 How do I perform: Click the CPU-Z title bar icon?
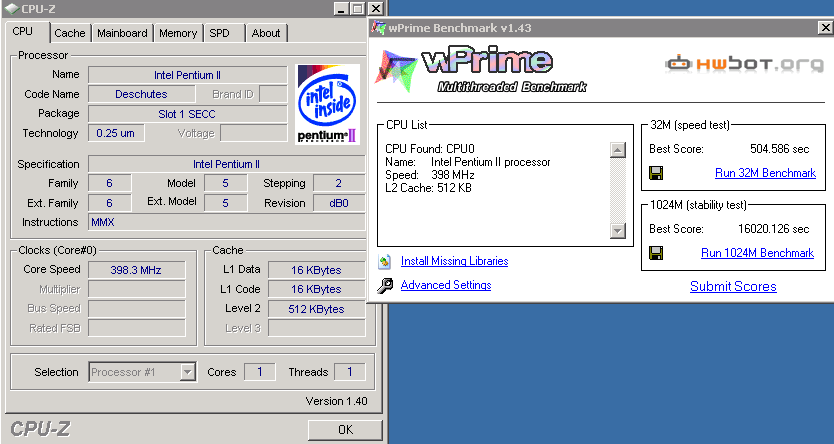[x=11, y=9]
